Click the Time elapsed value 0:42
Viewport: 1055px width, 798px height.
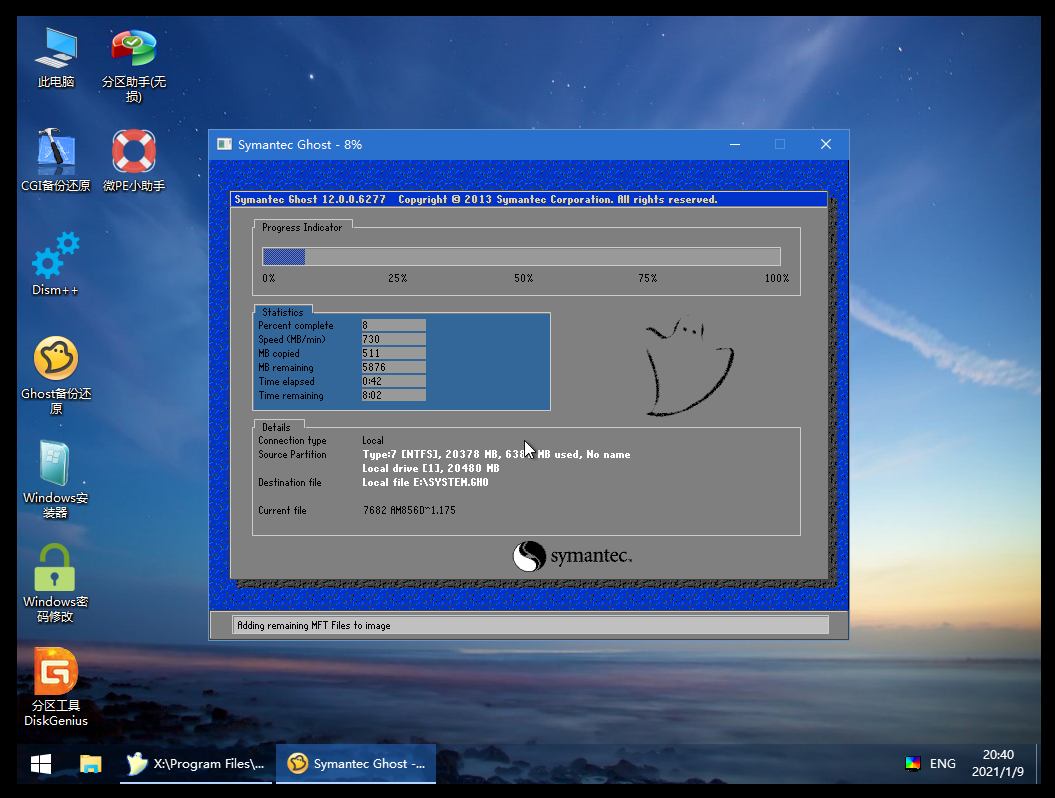click(x=394, y=382)
